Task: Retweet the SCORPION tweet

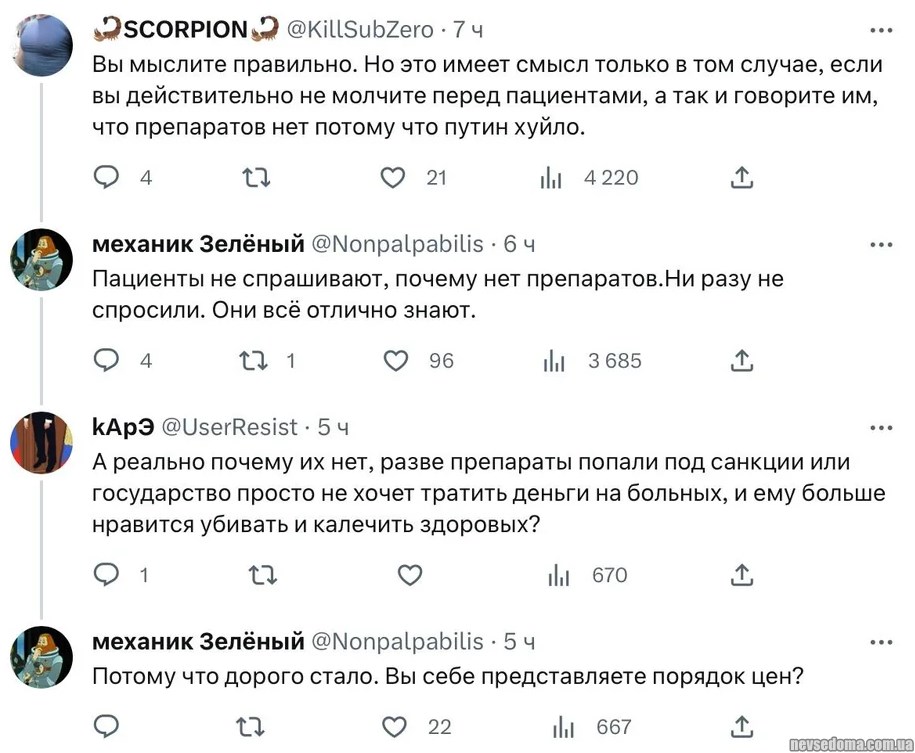Action: 257,178
